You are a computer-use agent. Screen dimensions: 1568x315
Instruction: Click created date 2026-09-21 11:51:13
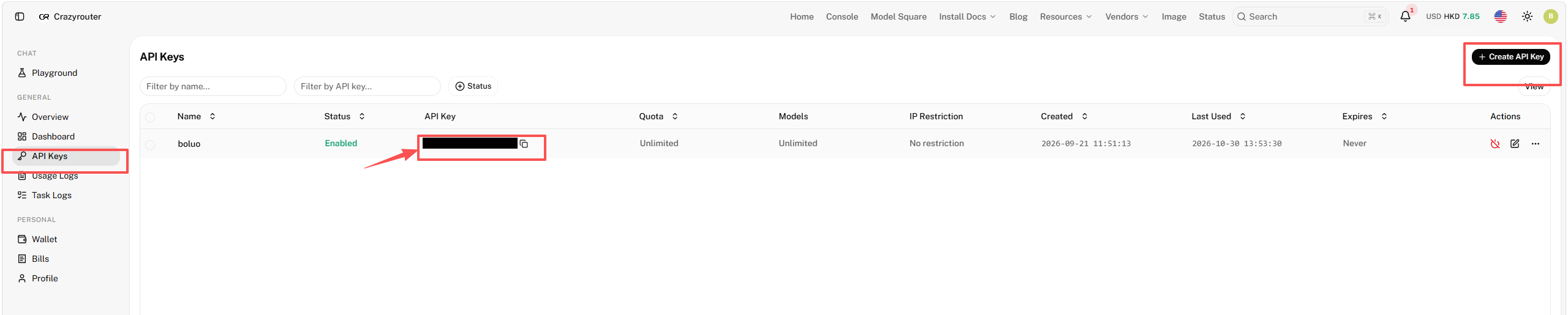[x=1086, y=144]
